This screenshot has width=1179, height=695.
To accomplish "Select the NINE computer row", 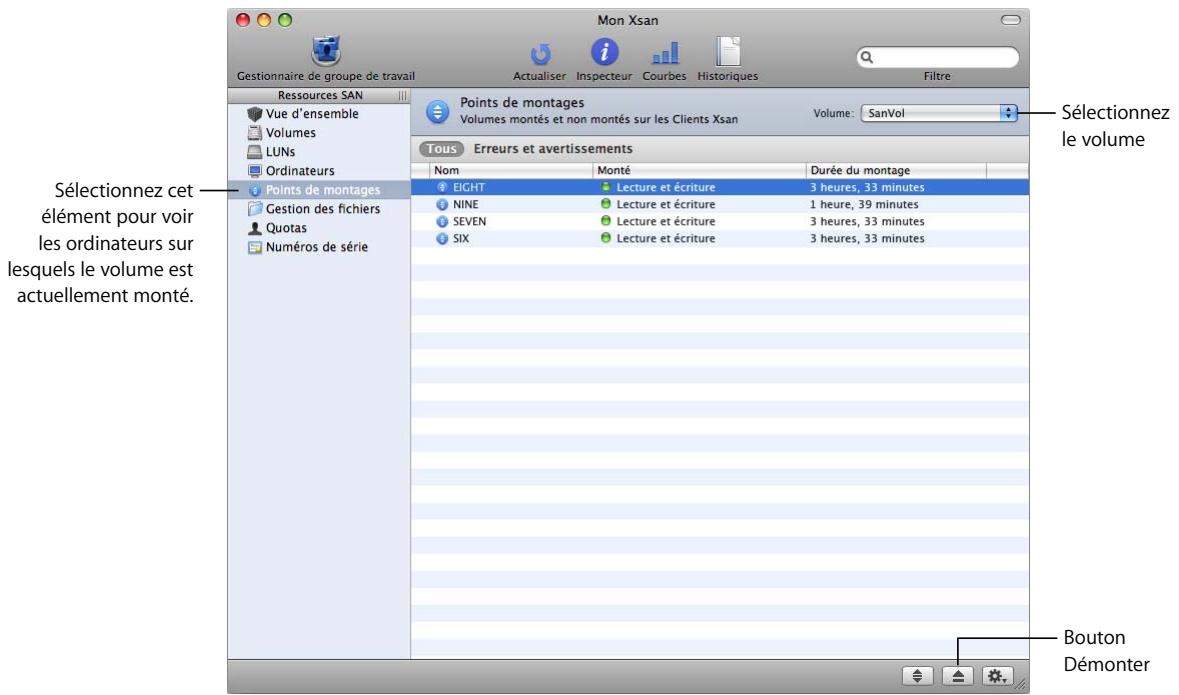I will (x=720, y=205).
